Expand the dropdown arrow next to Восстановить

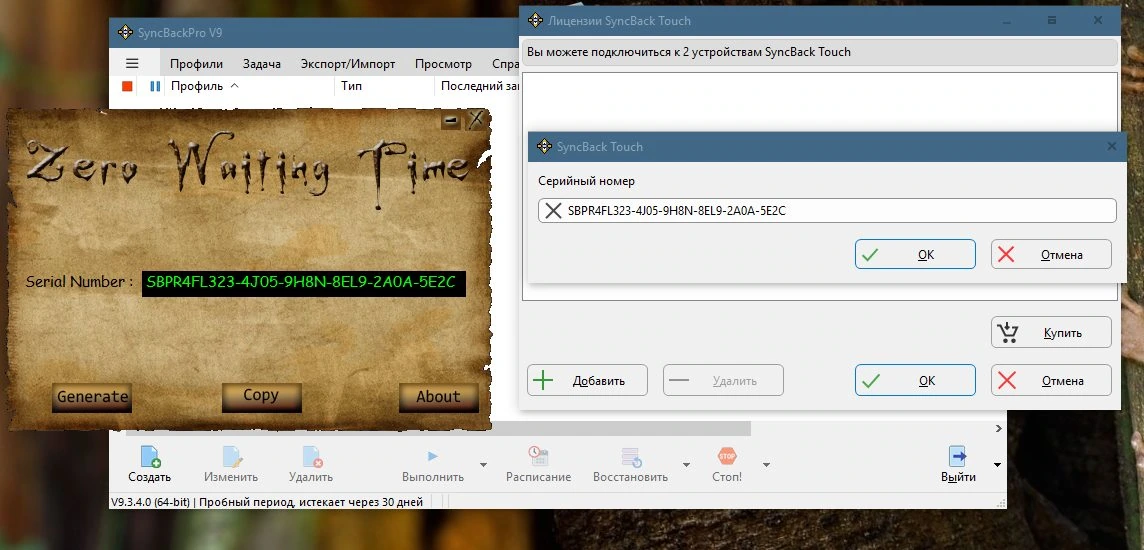point(686,465)
